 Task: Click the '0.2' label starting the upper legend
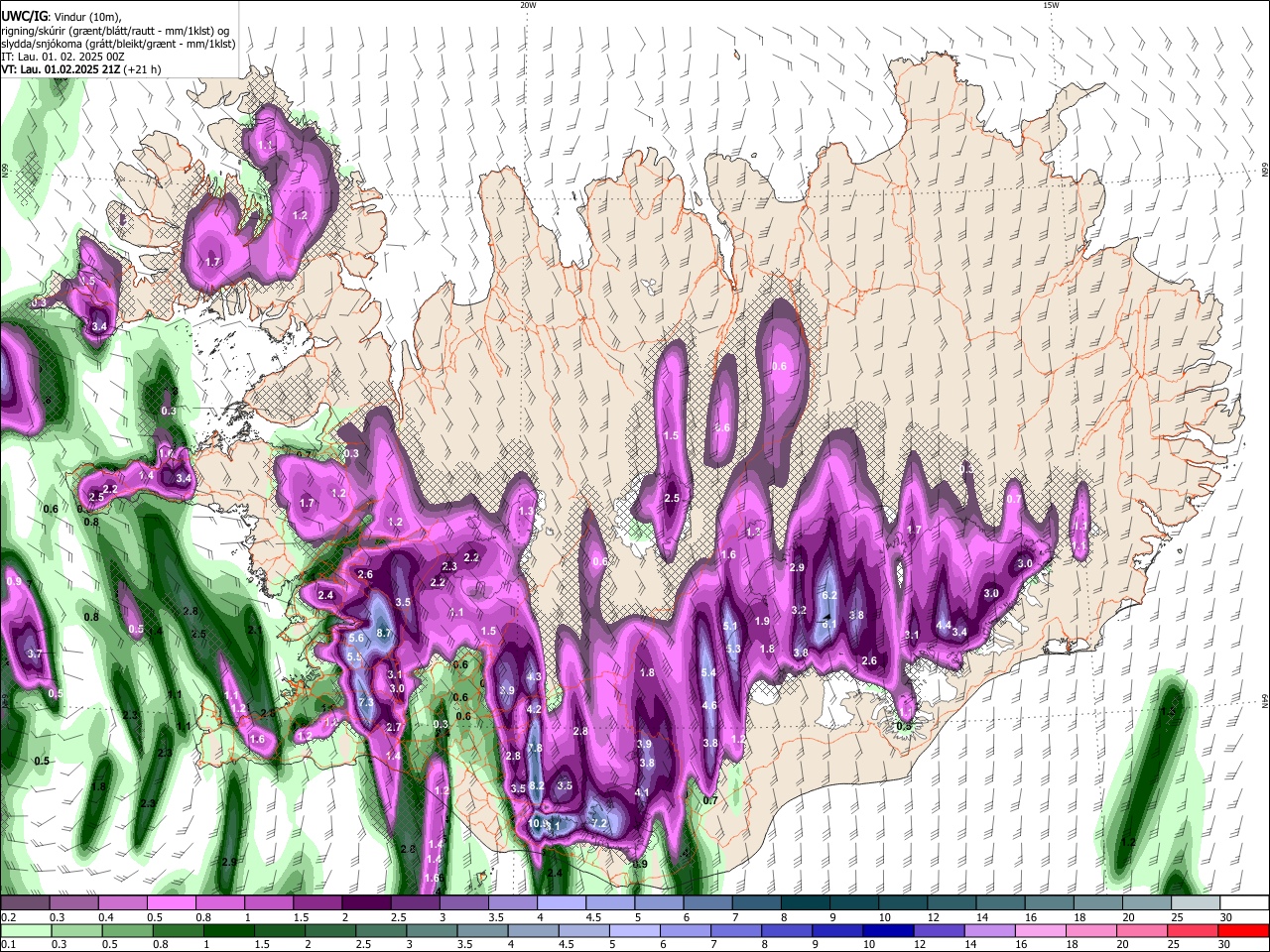point(8,917)
